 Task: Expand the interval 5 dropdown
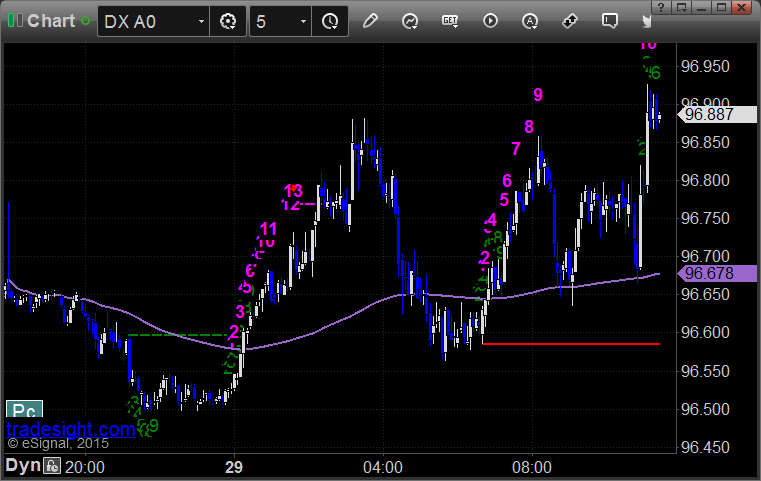303,22
